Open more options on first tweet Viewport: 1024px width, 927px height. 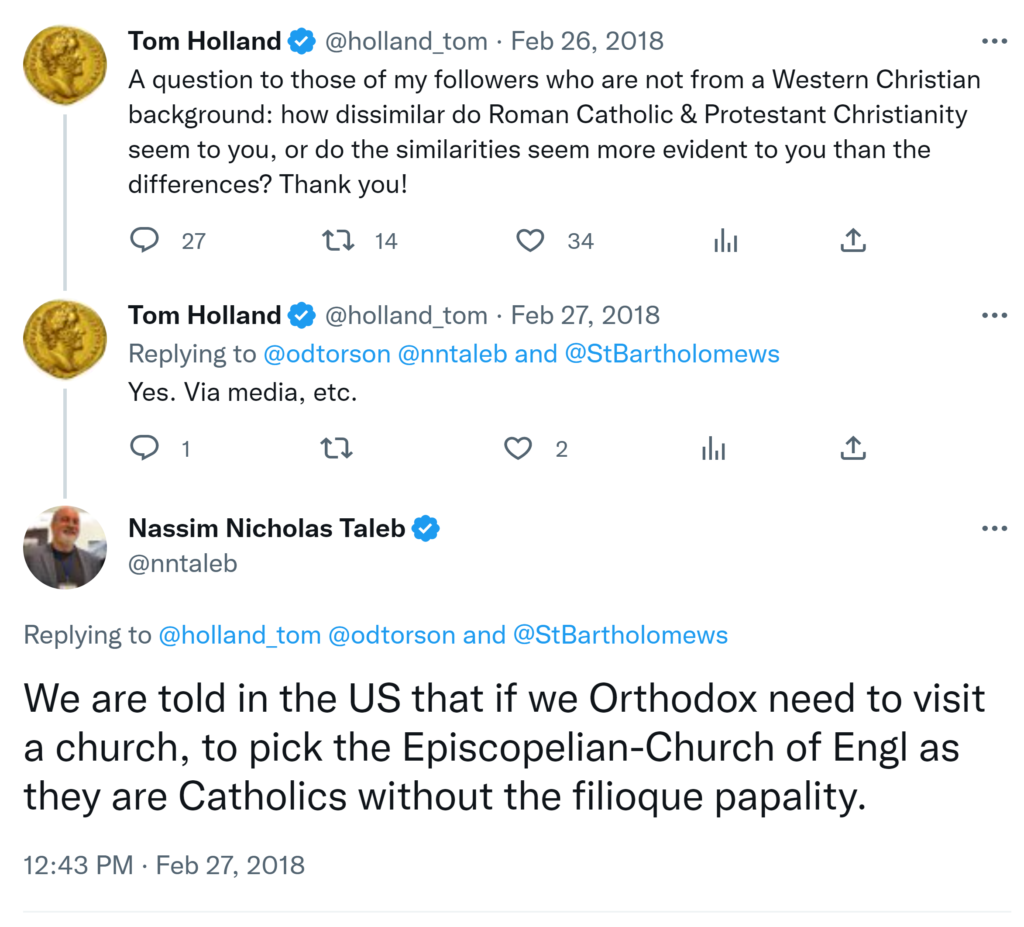click(994, 42)
